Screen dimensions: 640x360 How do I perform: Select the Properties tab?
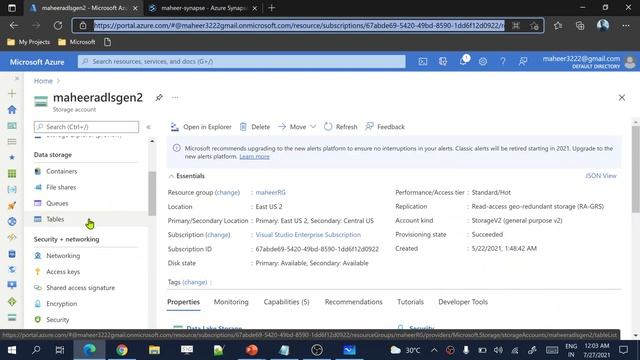pos(184,302)
